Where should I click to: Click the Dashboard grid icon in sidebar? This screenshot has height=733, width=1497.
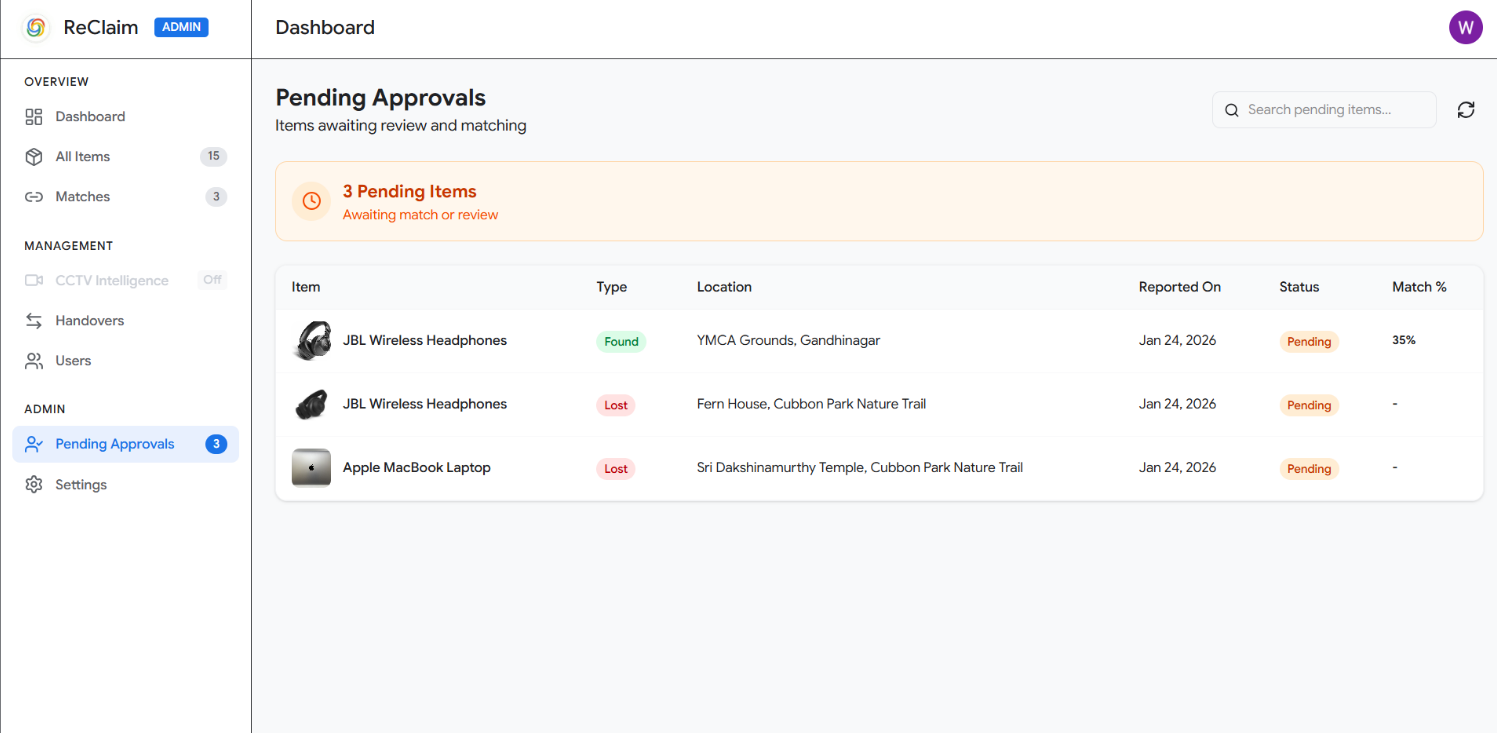tap(34, 117)
